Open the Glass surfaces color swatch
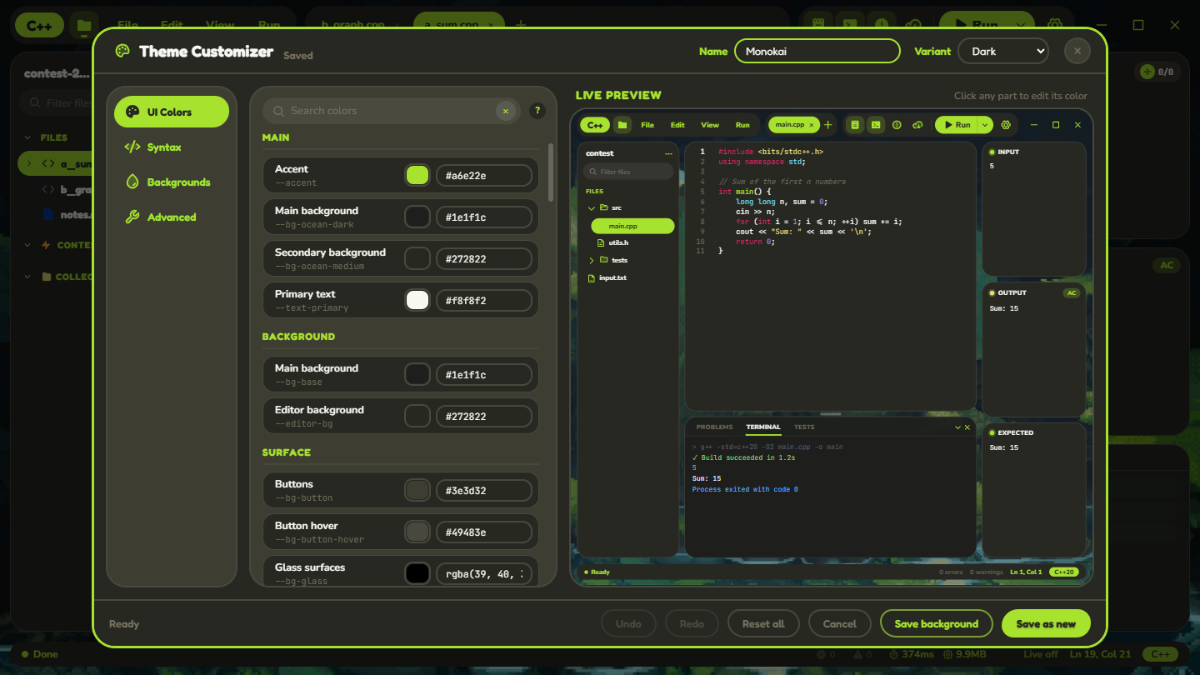The width and height of the screenshot is (1200, 675). click(x=417, y=573)
